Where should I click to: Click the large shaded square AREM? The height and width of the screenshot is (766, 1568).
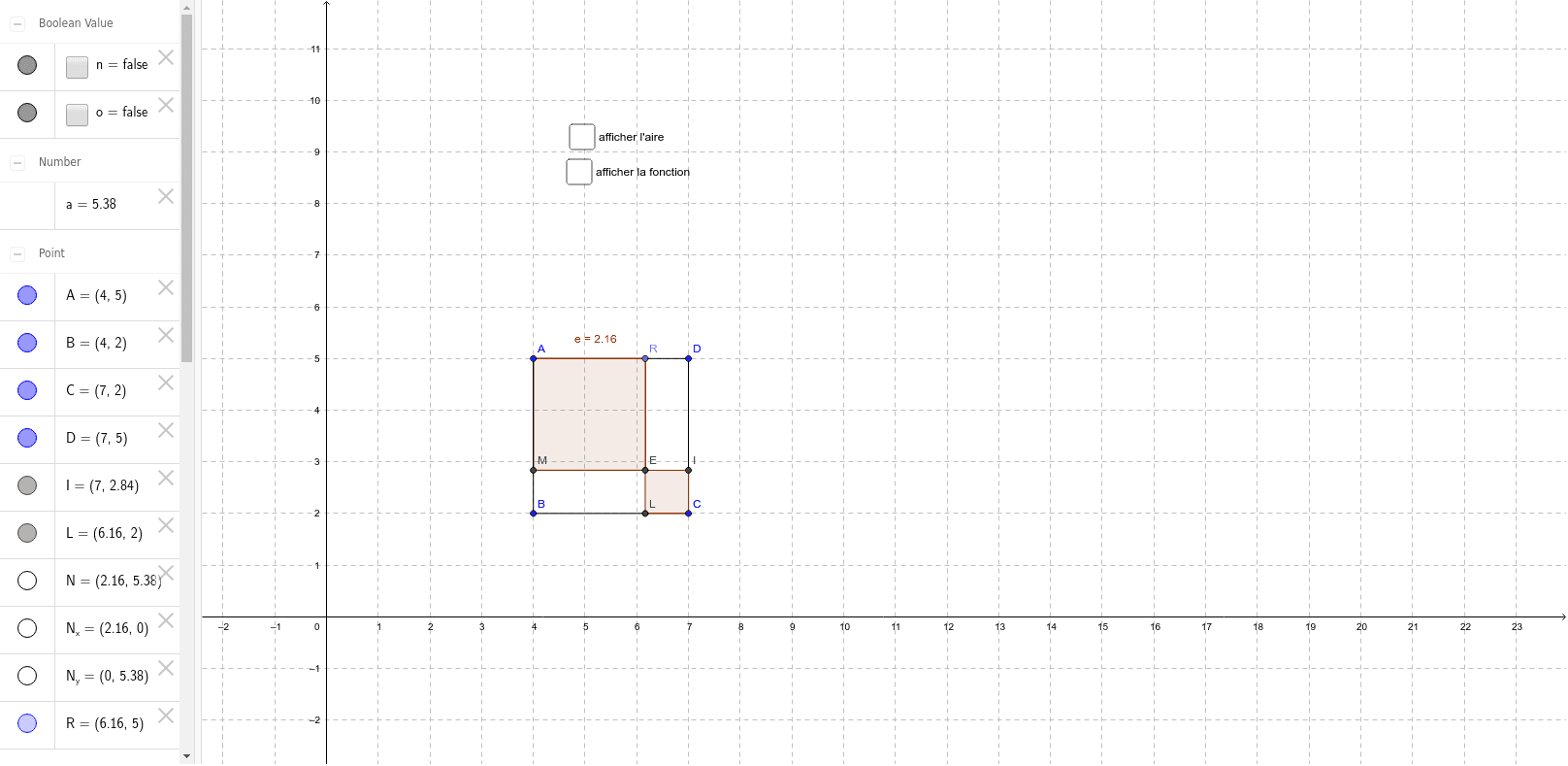589,415
